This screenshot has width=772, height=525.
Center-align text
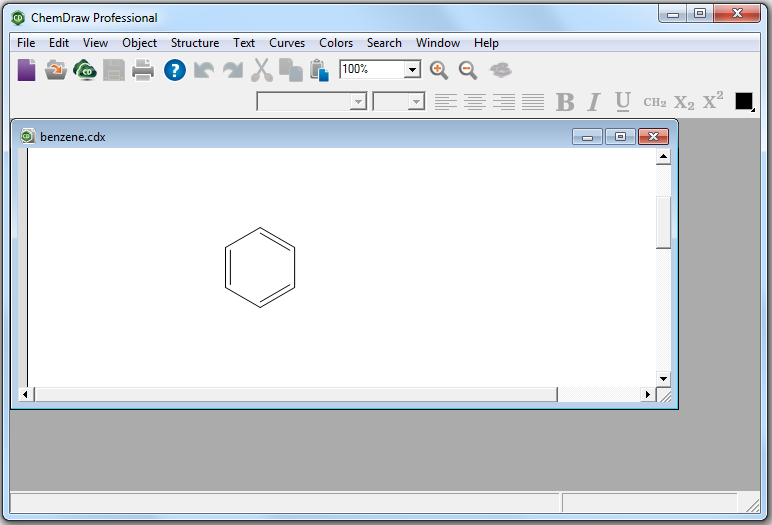(x=475, y=102)
